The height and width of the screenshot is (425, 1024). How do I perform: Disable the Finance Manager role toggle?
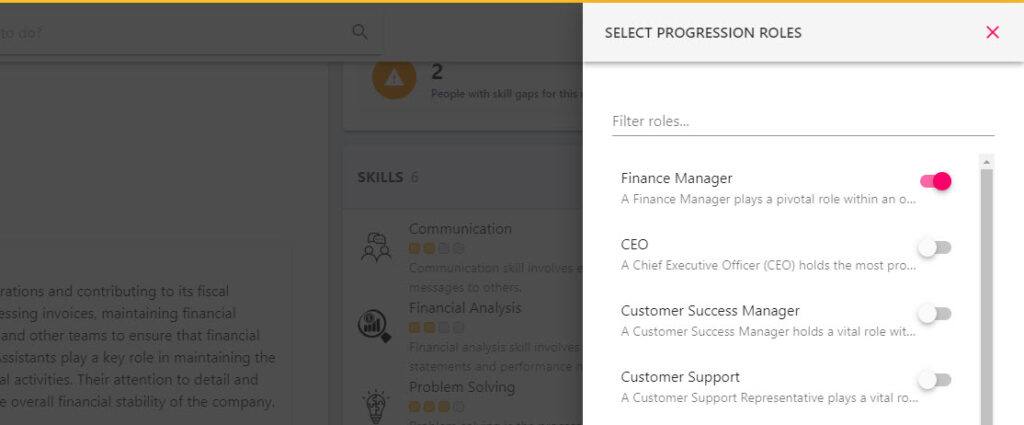click(935, 181)
